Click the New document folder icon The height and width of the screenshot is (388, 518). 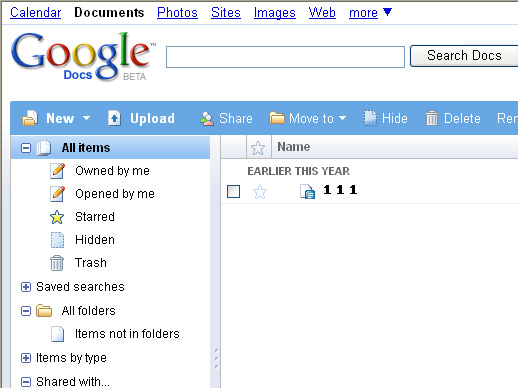coord(30,118)
